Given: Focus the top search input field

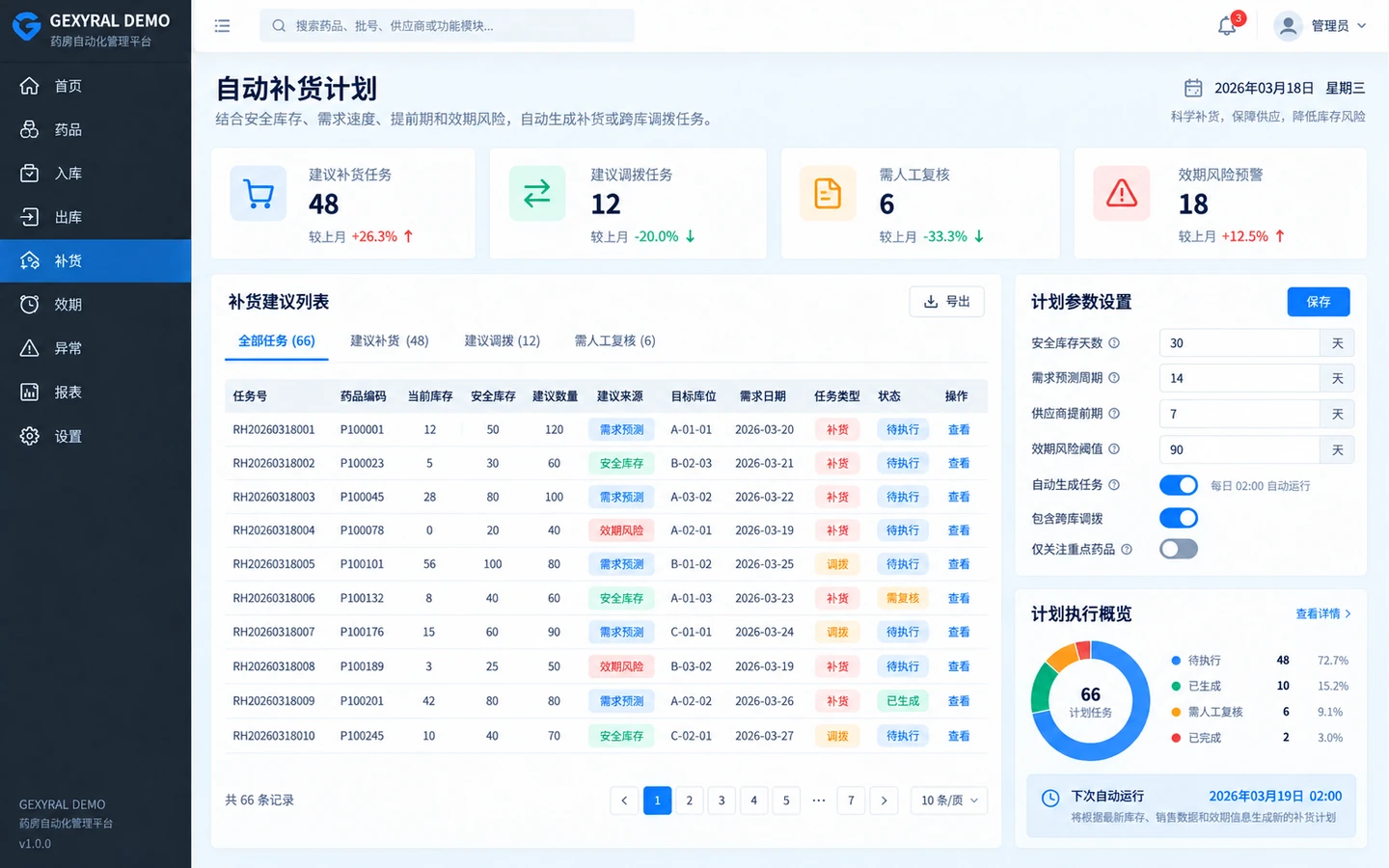Looking at the screenshot, I should (x=447, y=26).
